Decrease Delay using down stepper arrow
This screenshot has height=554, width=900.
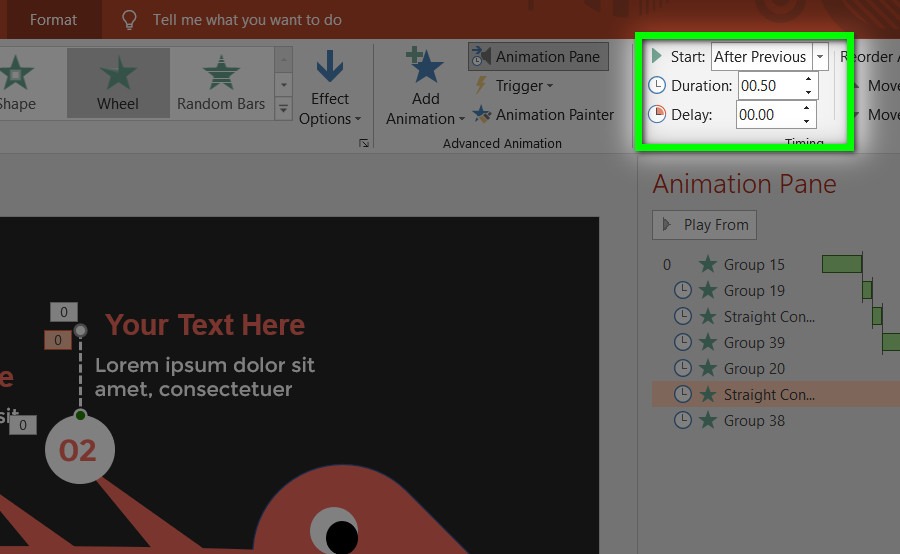(x=808, y=121)
